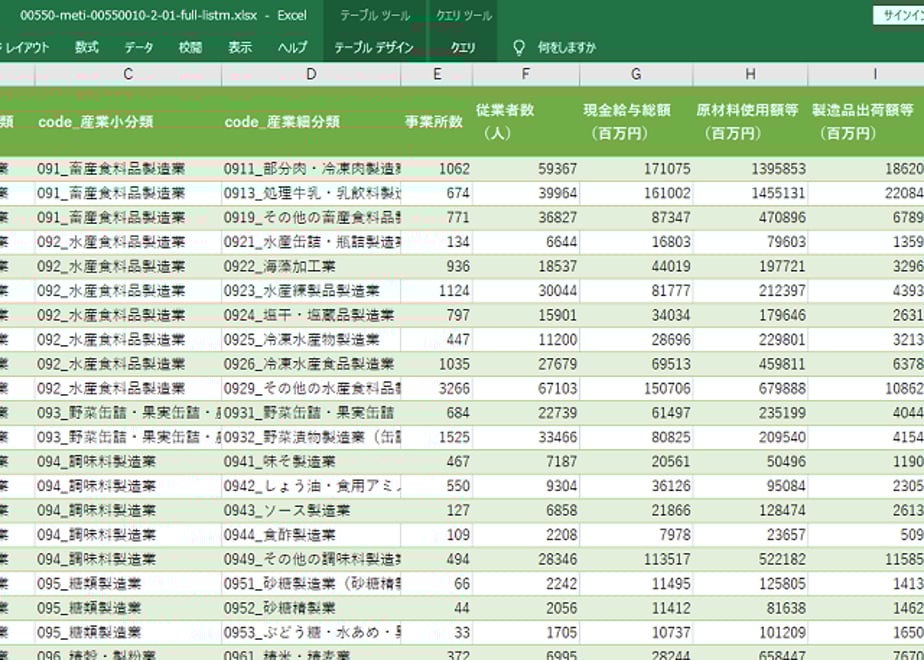Viewport: 924px width, 660px height.
Task: Switch to the 表示 tab
Action: click(240, 48)
